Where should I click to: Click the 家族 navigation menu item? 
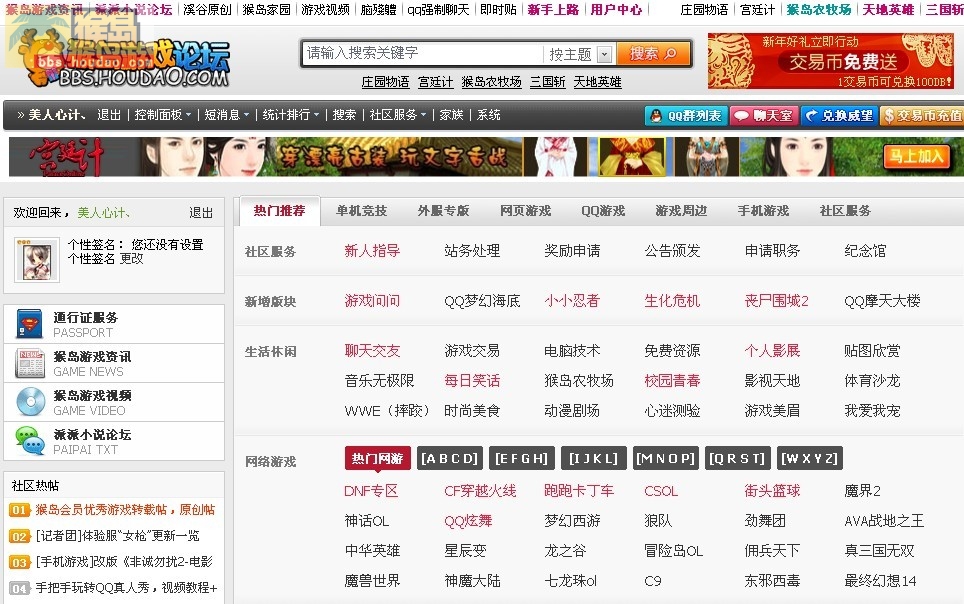coord(451,115)
